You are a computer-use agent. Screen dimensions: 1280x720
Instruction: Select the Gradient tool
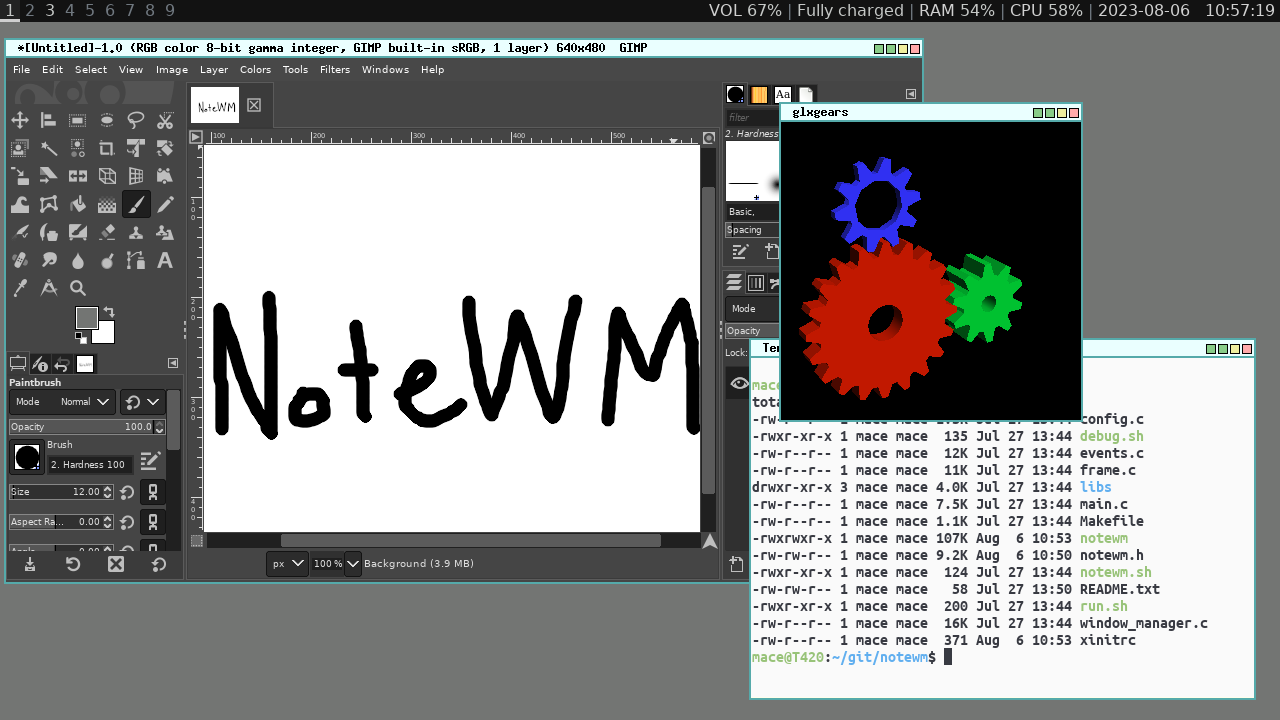[x=107, y=205]
